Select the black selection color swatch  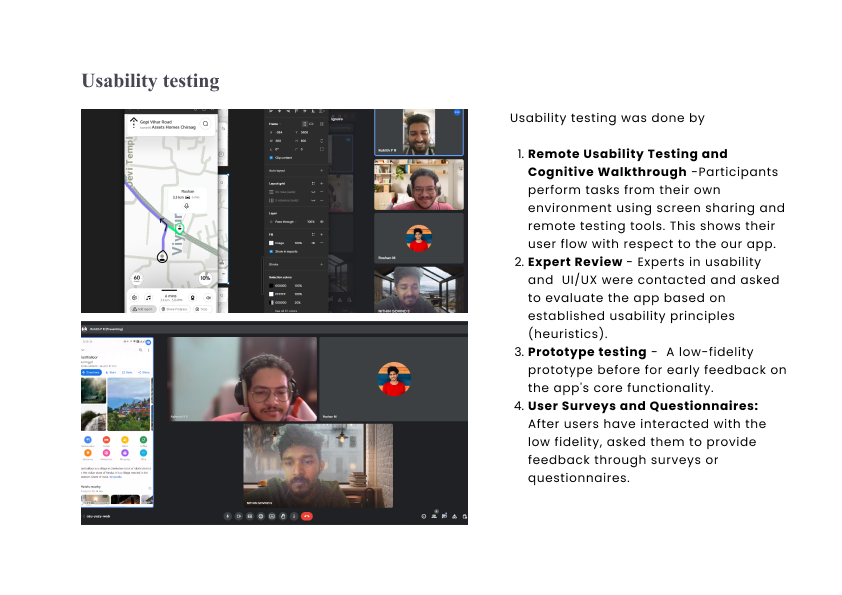coord(271,286)
